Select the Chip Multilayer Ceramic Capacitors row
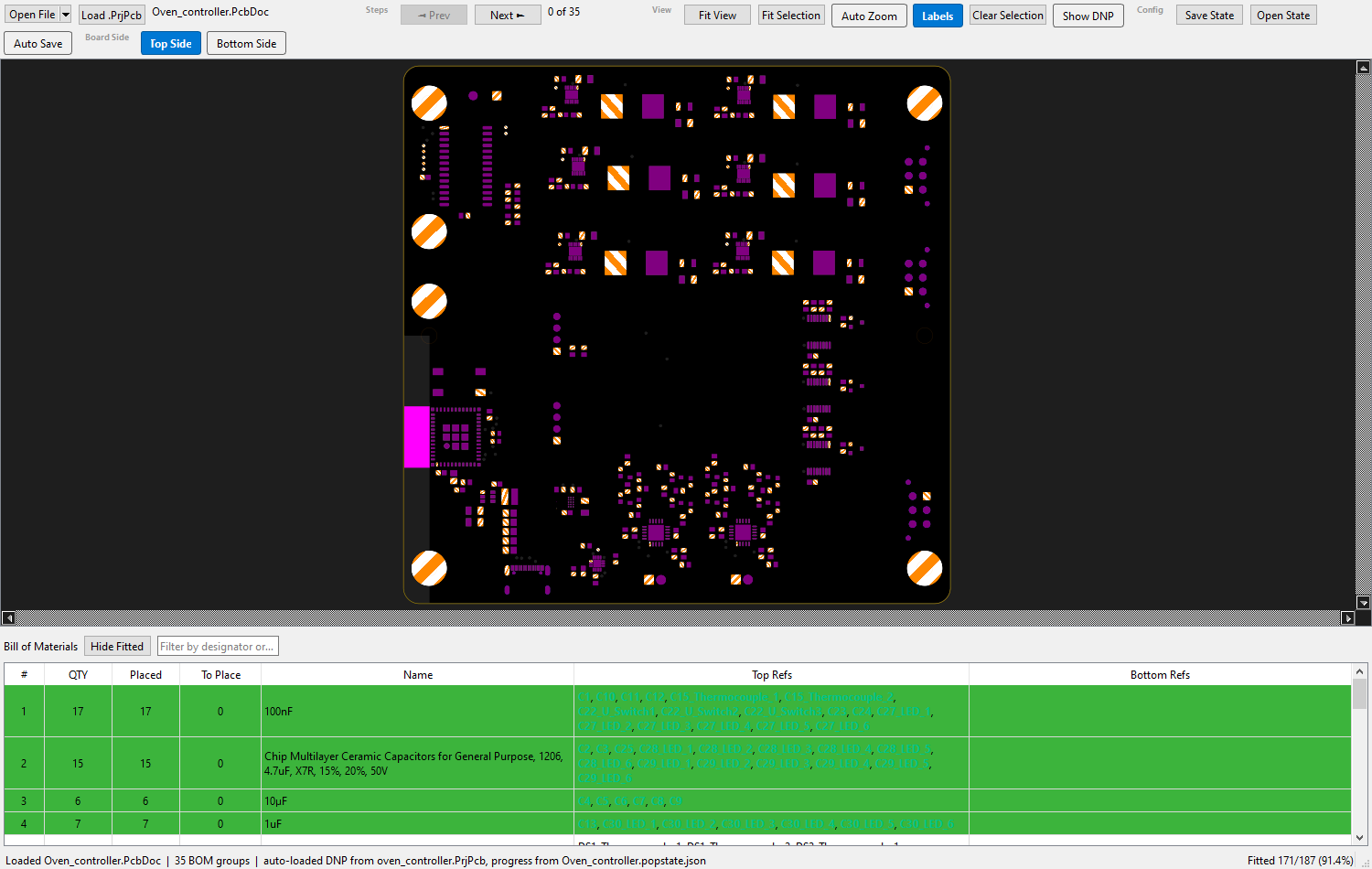The height and width of the screenshot is (869, 1372). (678, 763)
